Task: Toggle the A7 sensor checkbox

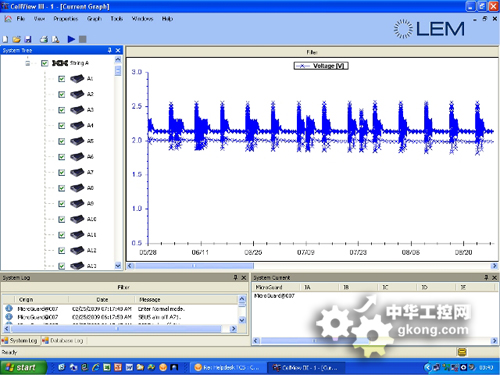Action: [62, 172]
